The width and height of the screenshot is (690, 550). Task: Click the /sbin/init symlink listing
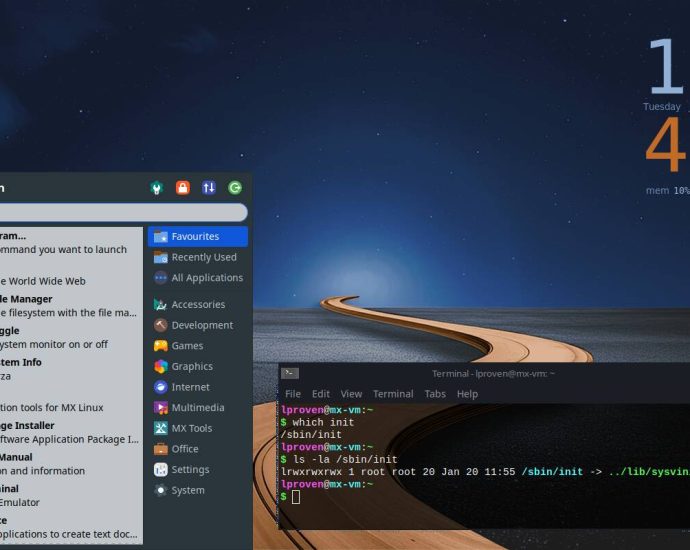485,472
